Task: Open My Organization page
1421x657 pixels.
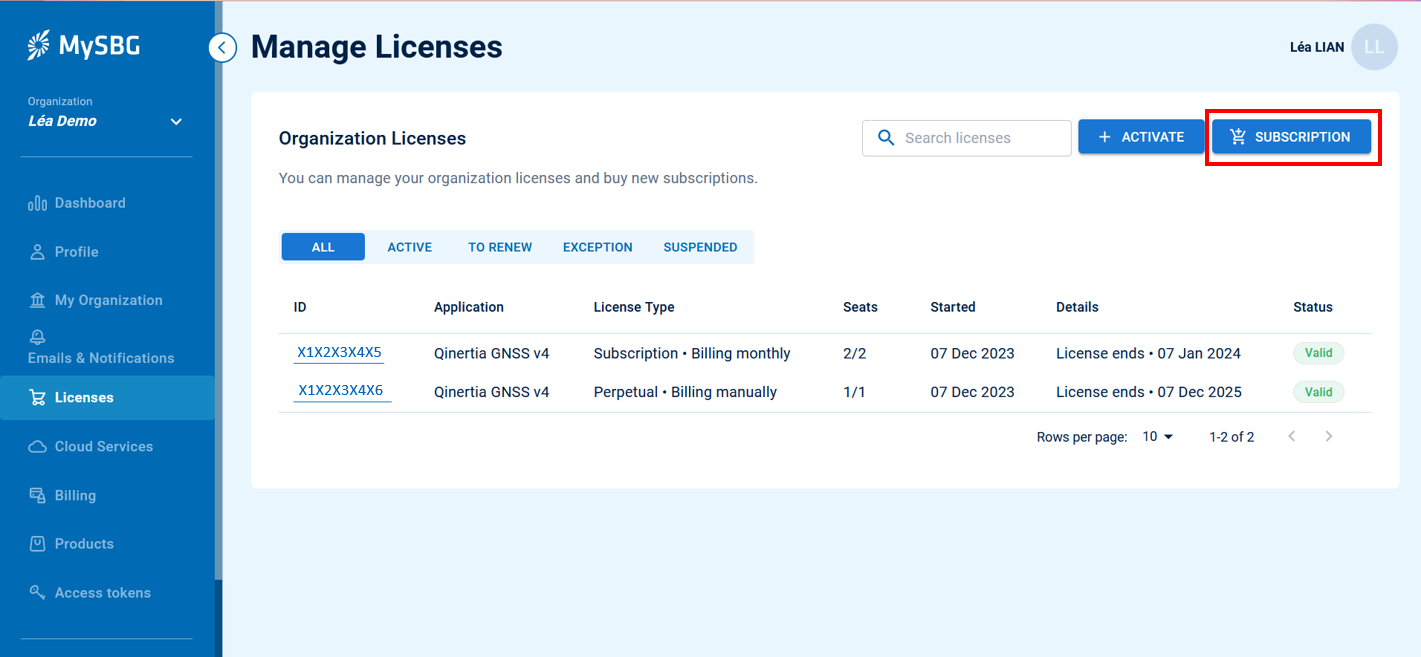Action: pos(108,300)
